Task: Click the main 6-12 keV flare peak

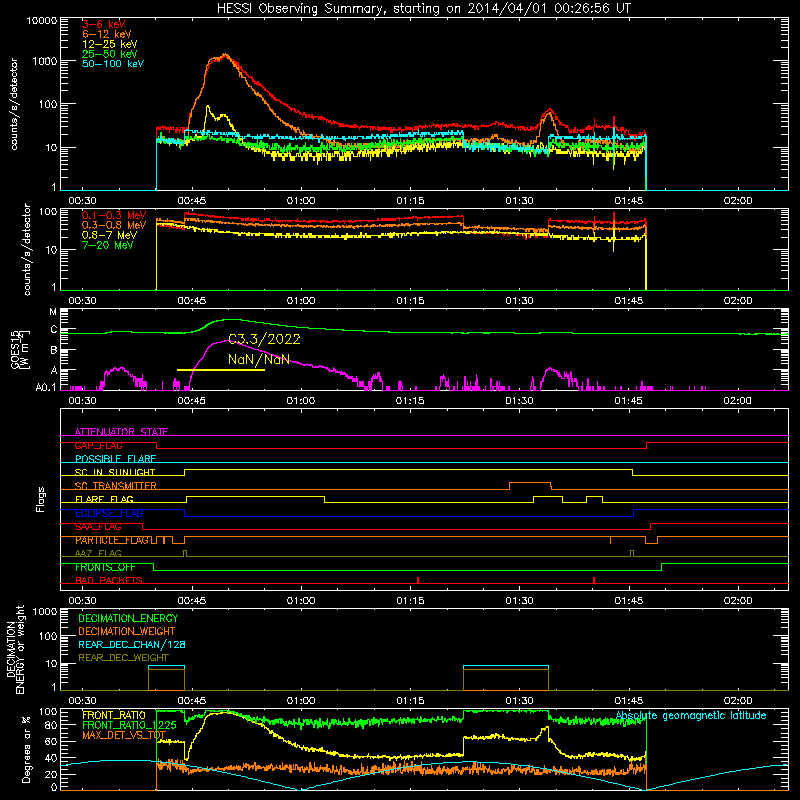Action: click(225, 55)
